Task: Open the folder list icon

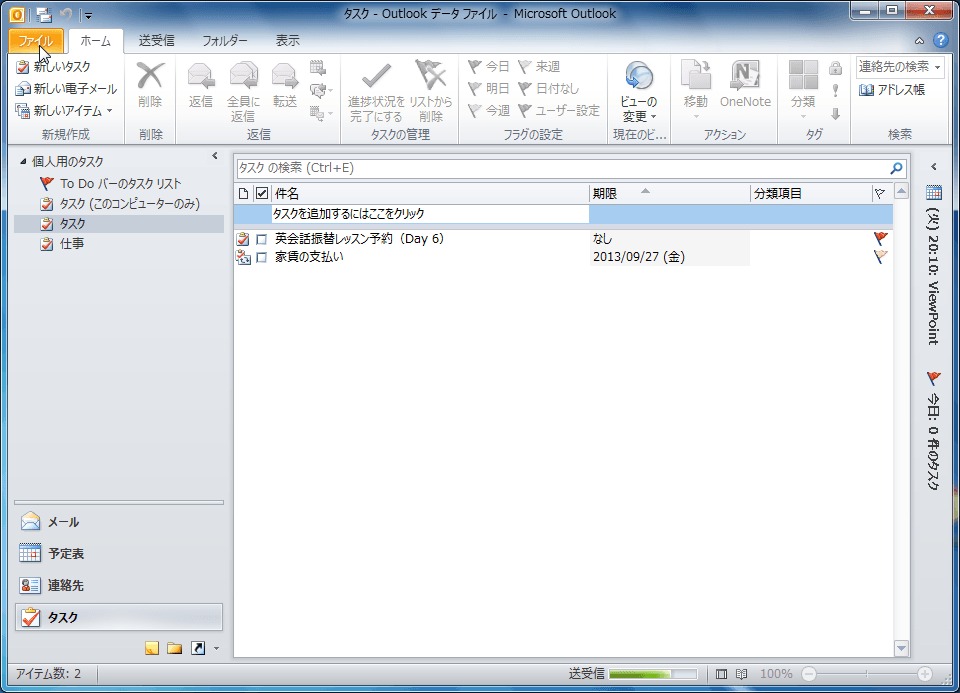Action: (174, 648)
